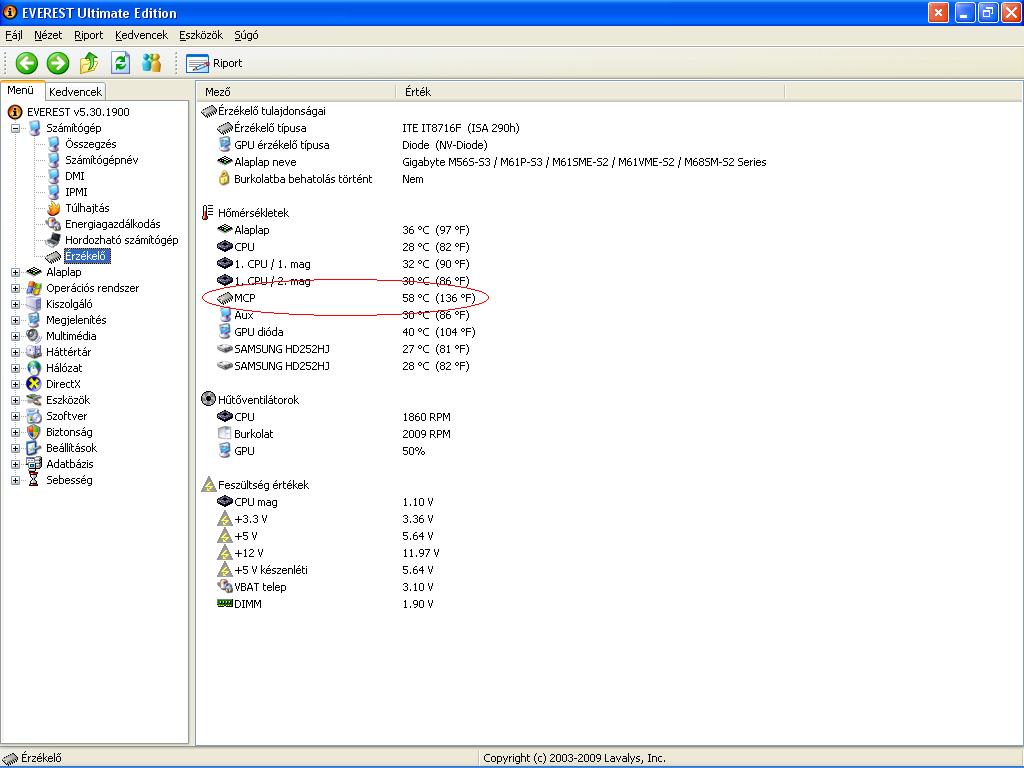Screen dimensions: 1024x768
Task: Click the Energiagazdálkodás power icon
Action: [54, 224]
